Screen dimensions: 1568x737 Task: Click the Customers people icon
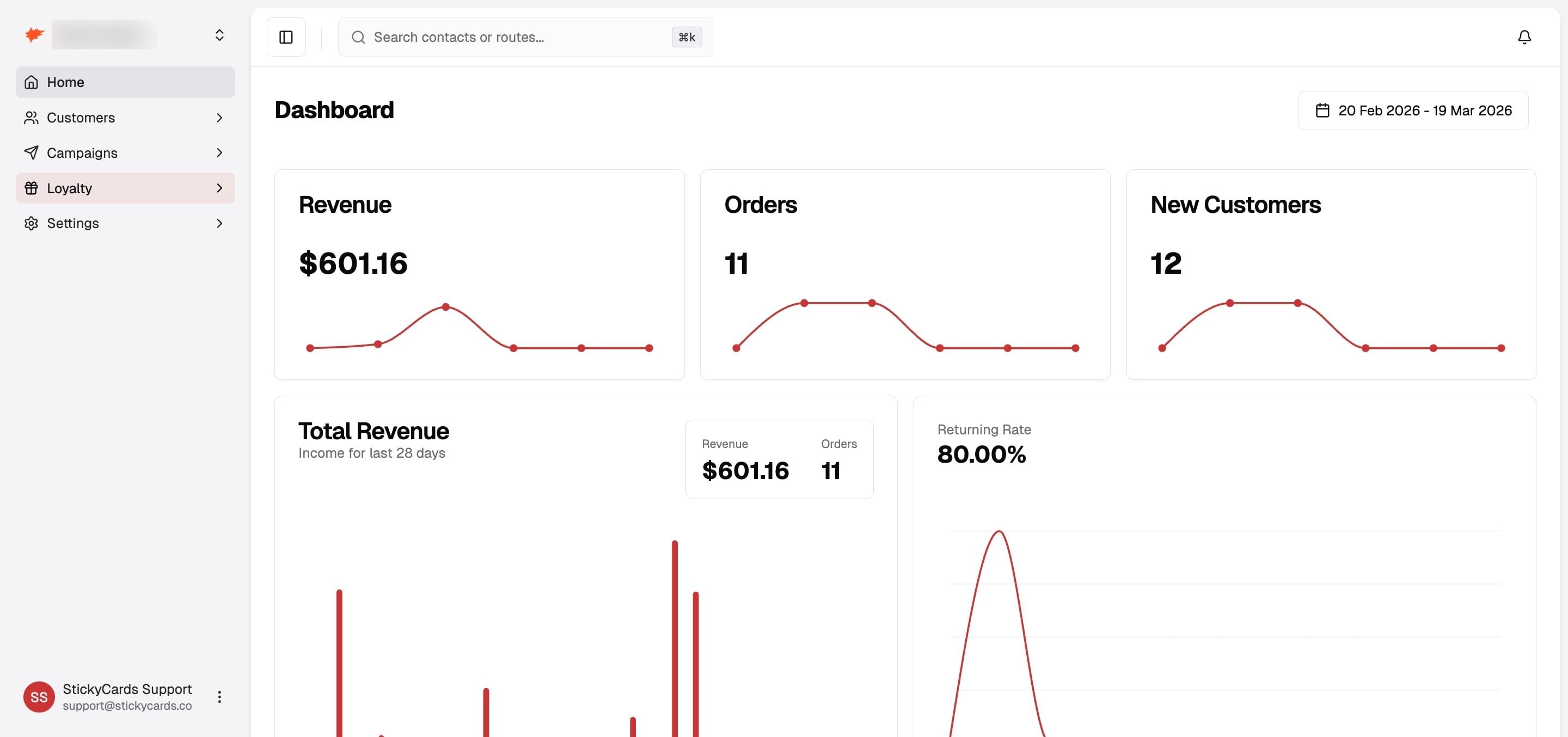[x=31, y=118]
